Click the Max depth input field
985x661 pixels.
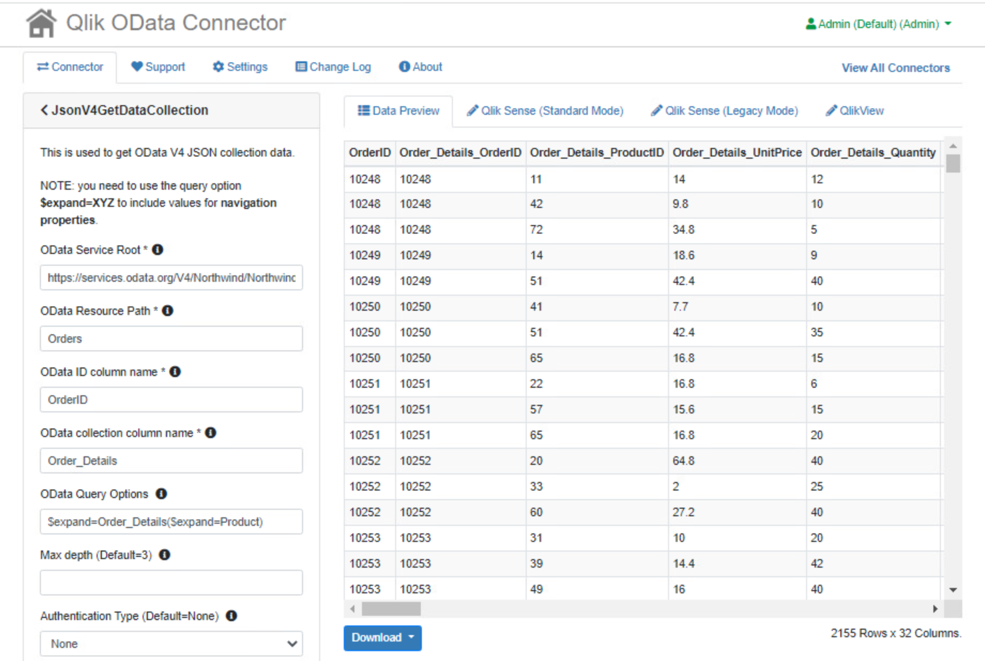pyautogui.click(x=171, y=583)
